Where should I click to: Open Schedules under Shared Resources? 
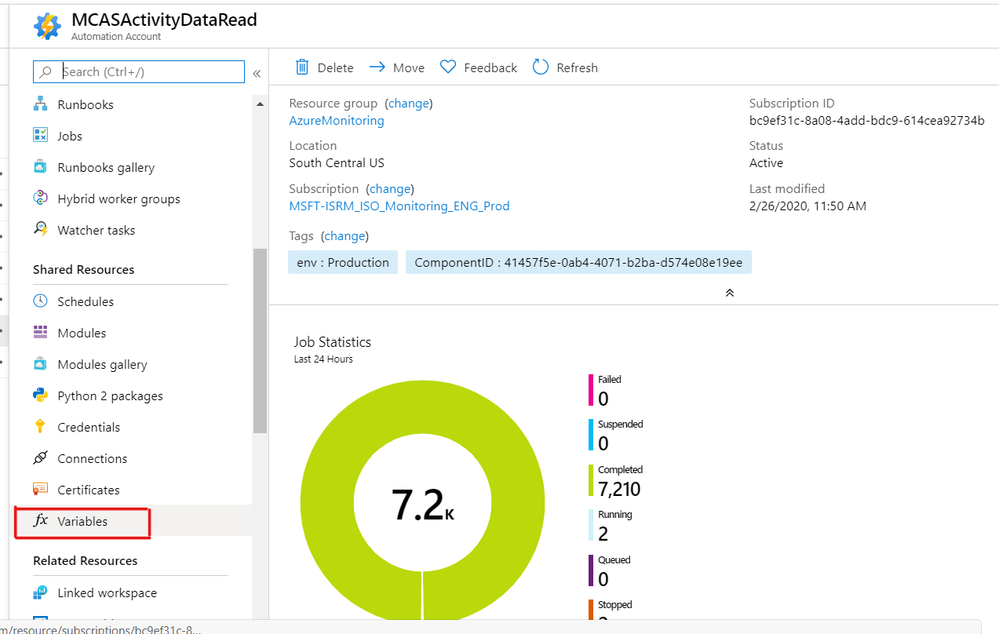pyautogui.click(x=85, y=301)
